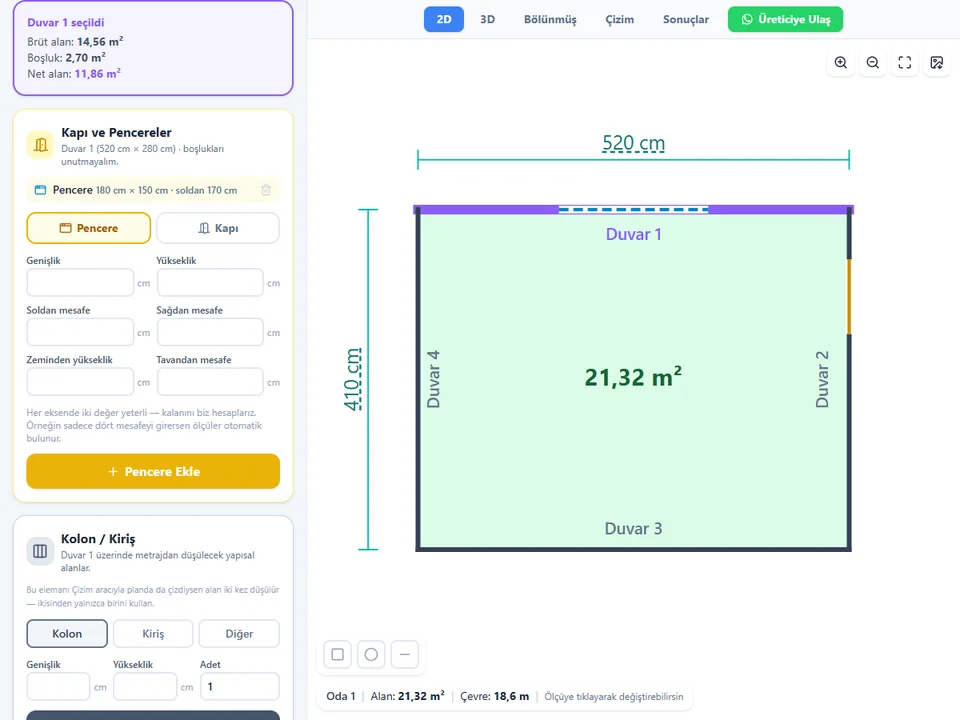Focus the Sağdan mesafe input field
This screenshot has height=720, width=960.
pos(210,332)
